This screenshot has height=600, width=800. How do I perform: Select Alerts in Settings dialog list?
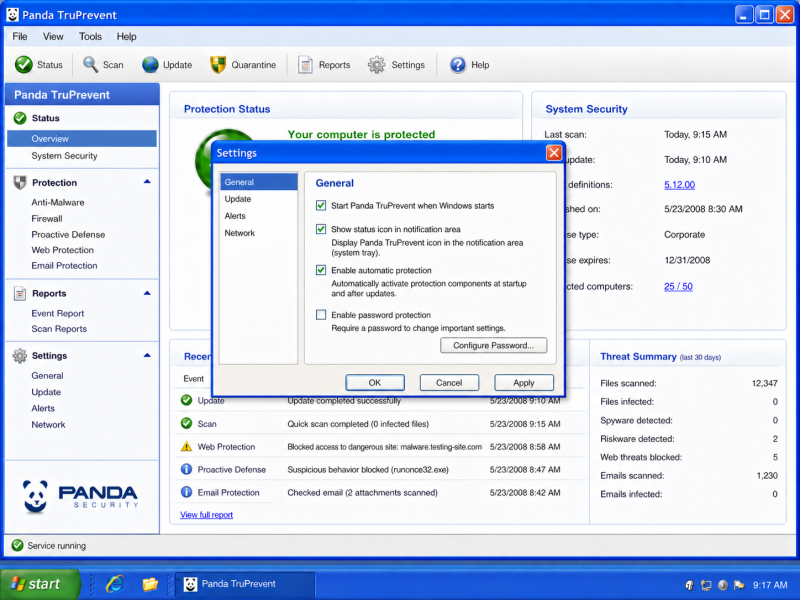pos(259,216)
